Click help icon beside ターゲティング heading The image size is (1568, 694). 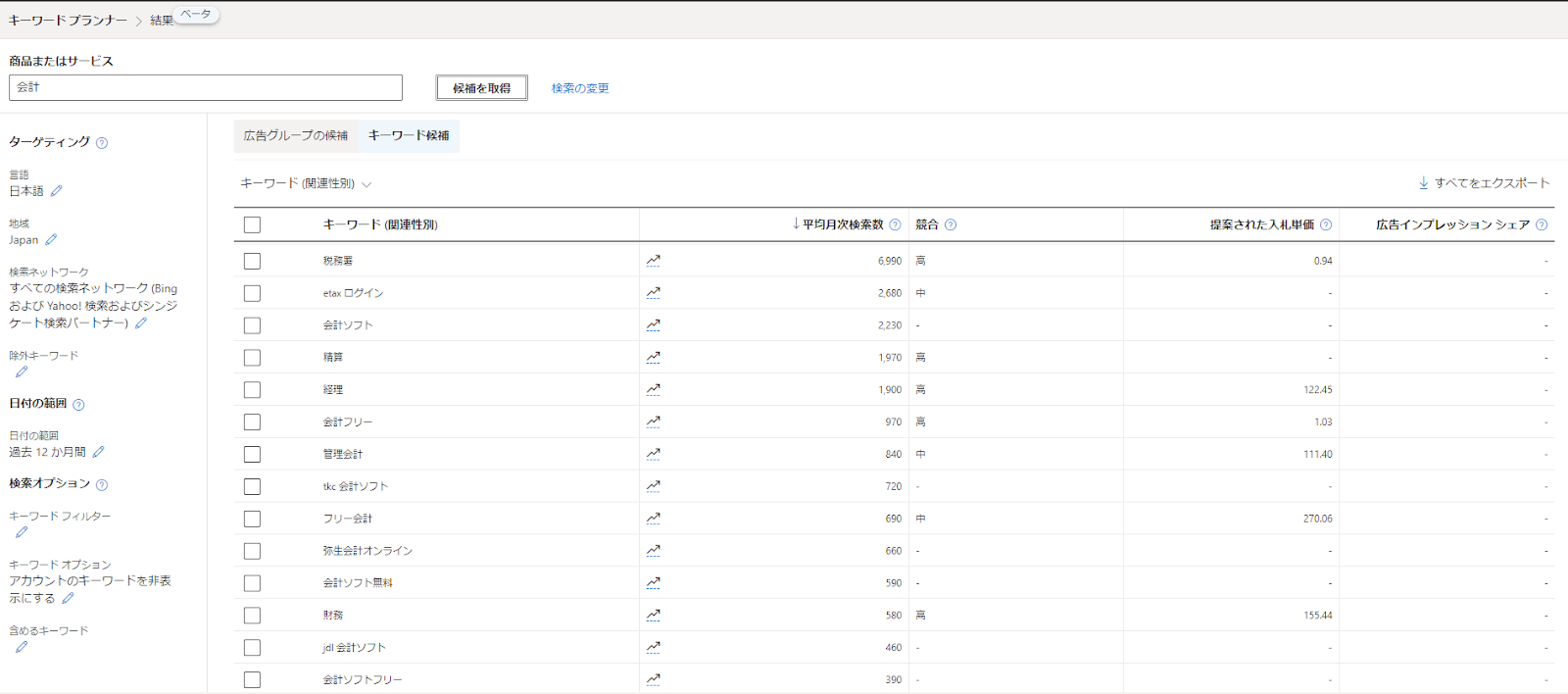102,143
